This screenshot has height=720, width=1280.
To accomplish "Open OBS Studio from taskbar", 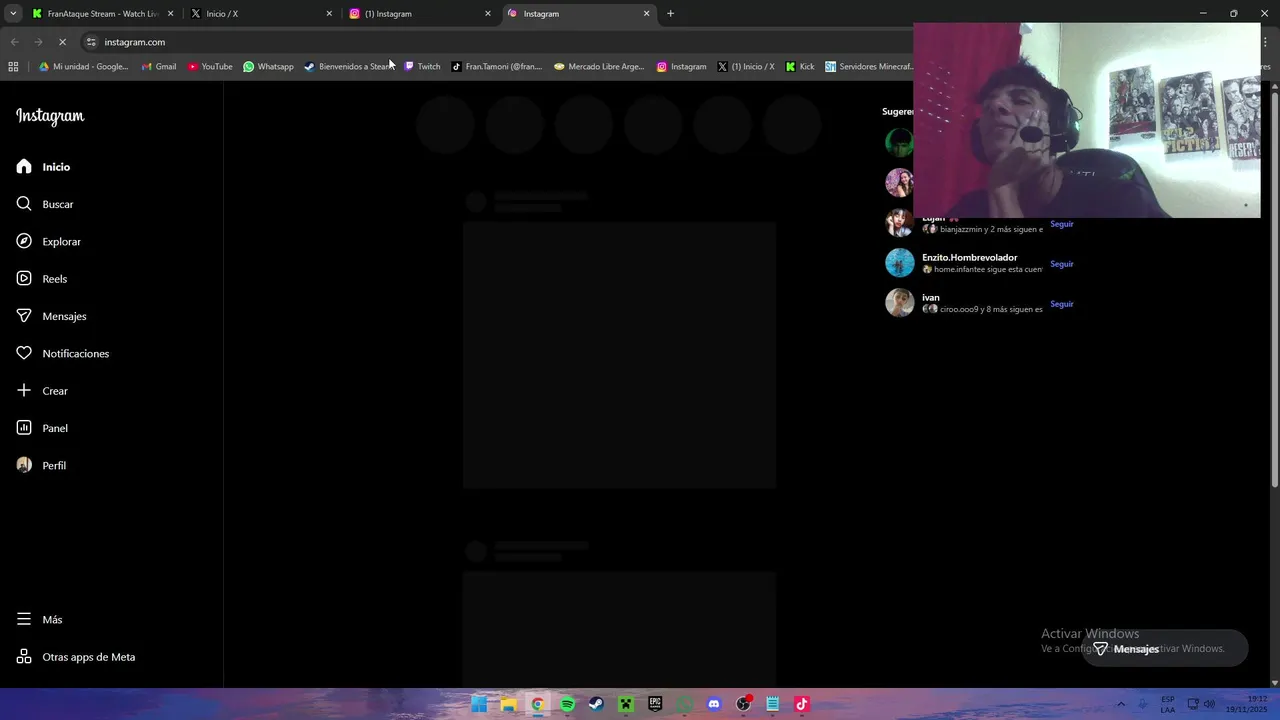I will pyautogui.click(x=743, y=704).
